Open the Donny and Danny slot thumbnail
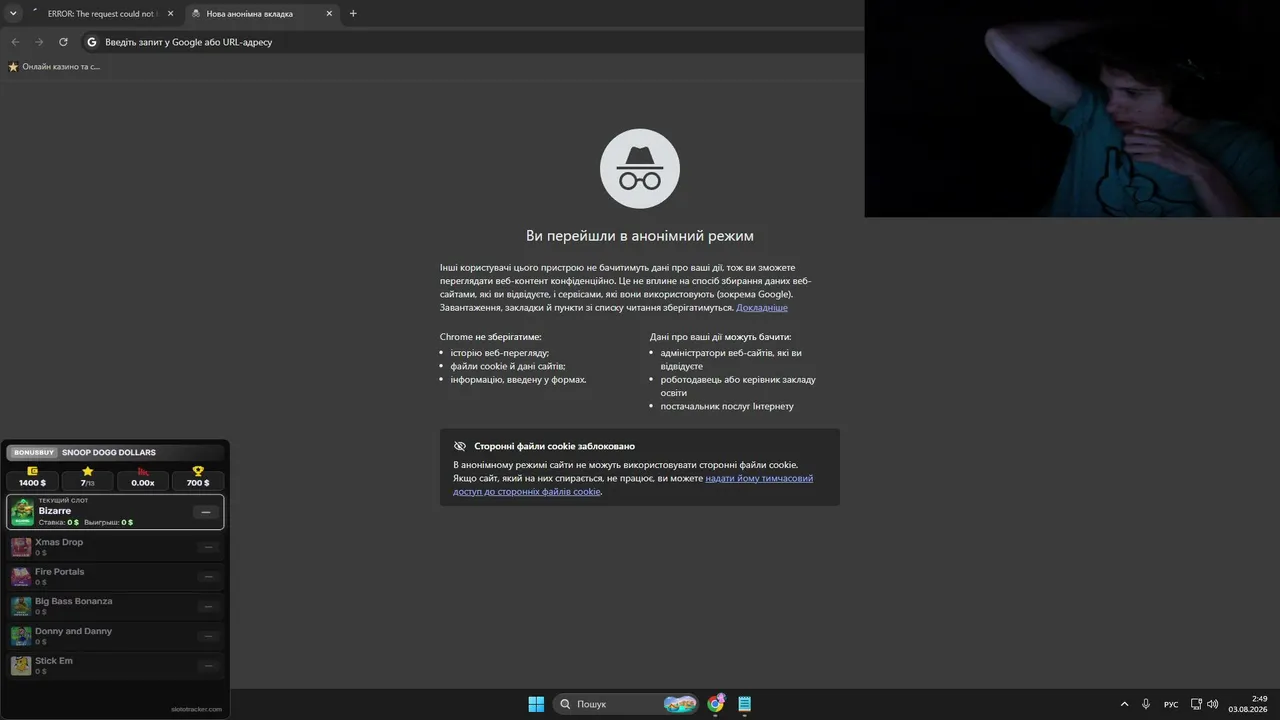Screen dimensions: 1280x720 point(21,636)
